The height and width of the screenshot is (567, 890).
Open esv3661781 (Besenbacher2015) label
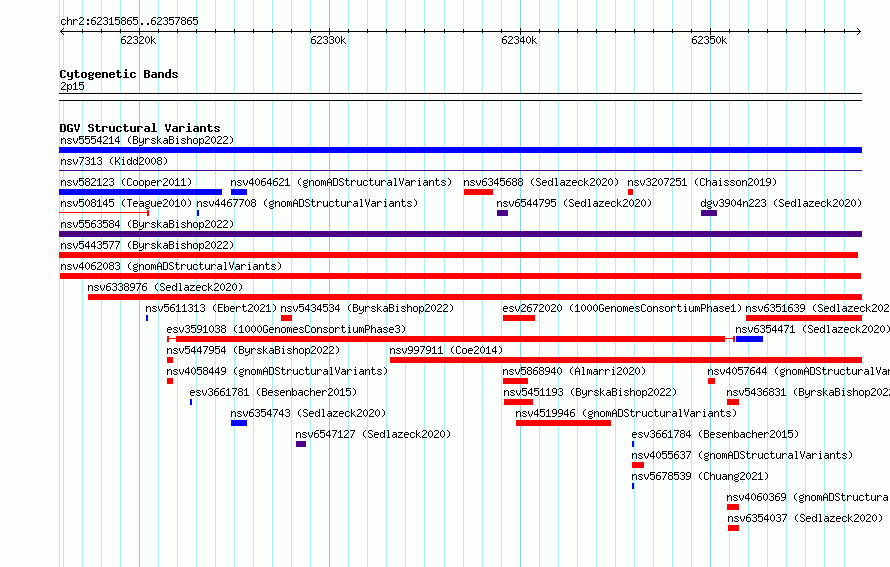[273, 392]
